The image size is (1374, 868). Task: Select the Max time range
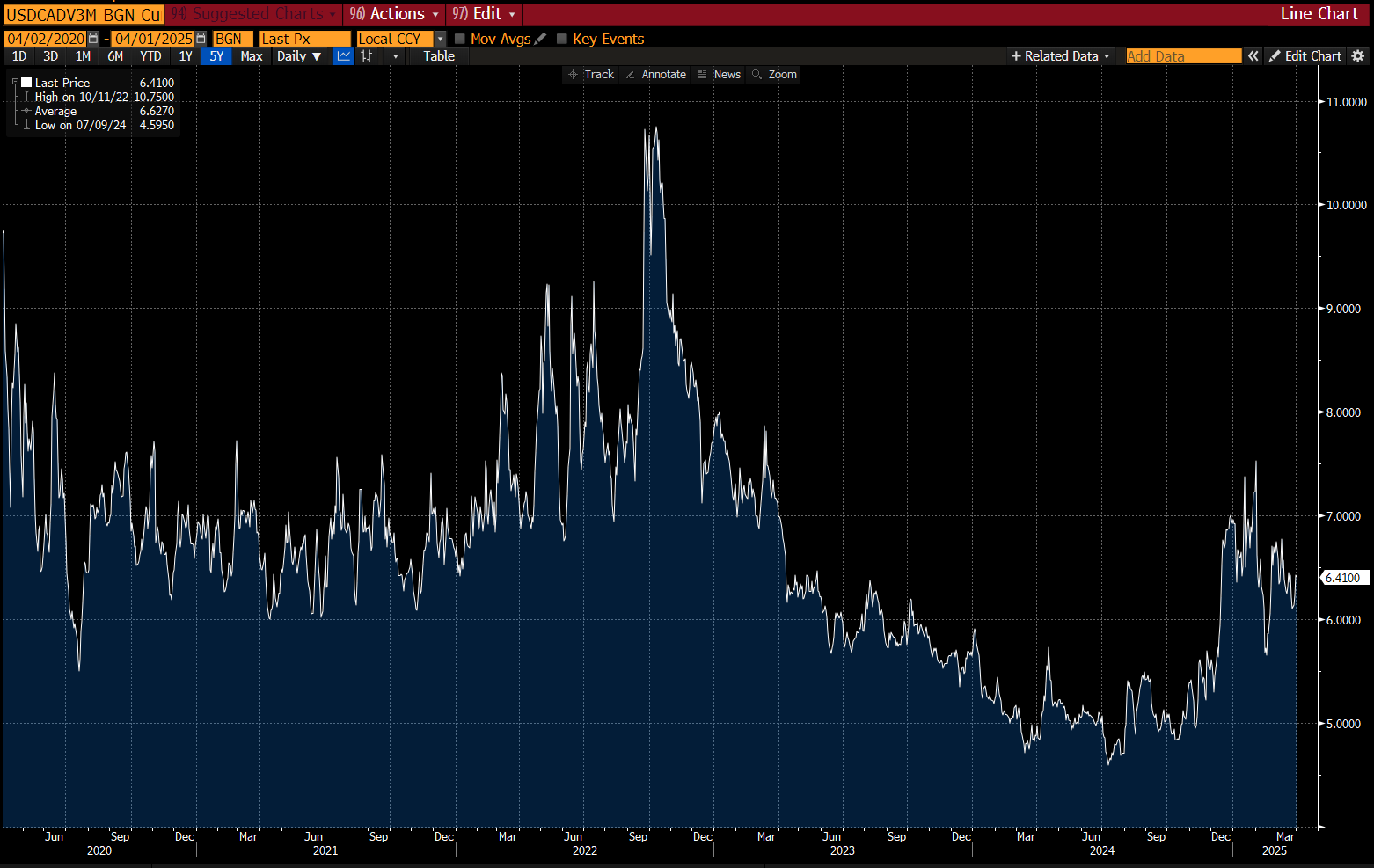pyautogui.click(x=252, y=56)
